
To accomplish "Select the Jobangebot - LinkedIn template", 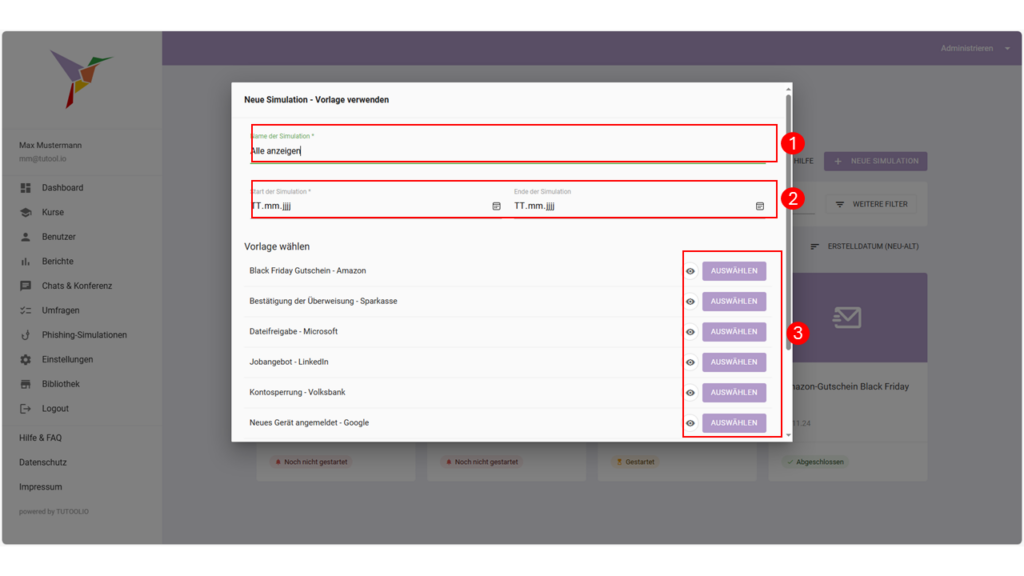I will tap(734, 362).
